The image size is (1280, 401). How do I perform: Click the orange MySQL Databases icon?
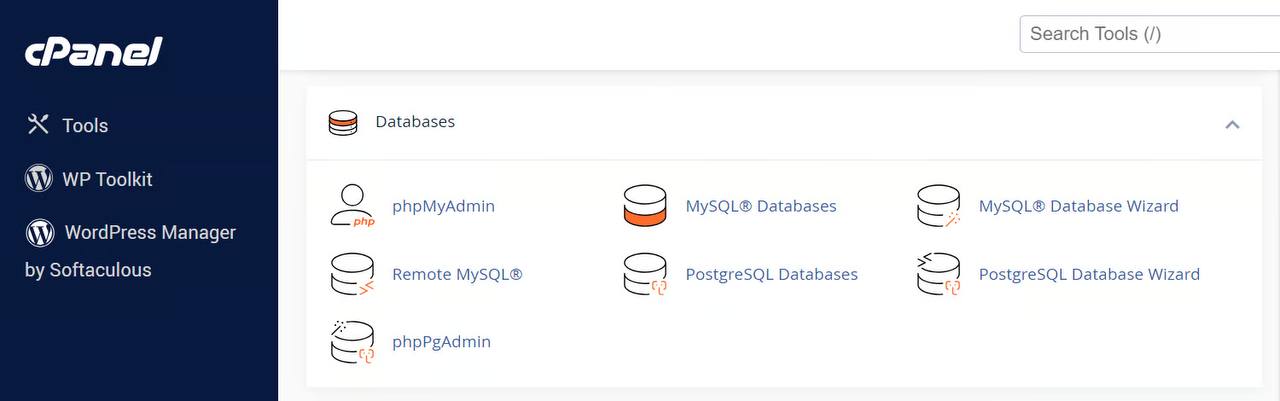tap(645, 206)
